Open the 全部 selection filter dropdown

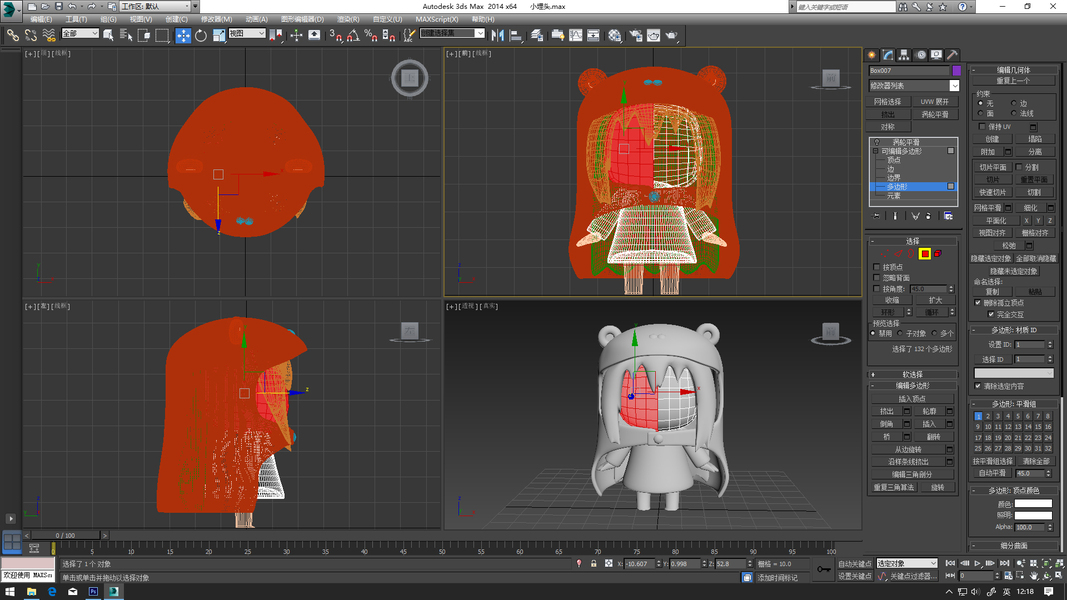click(x=80, y=33)
